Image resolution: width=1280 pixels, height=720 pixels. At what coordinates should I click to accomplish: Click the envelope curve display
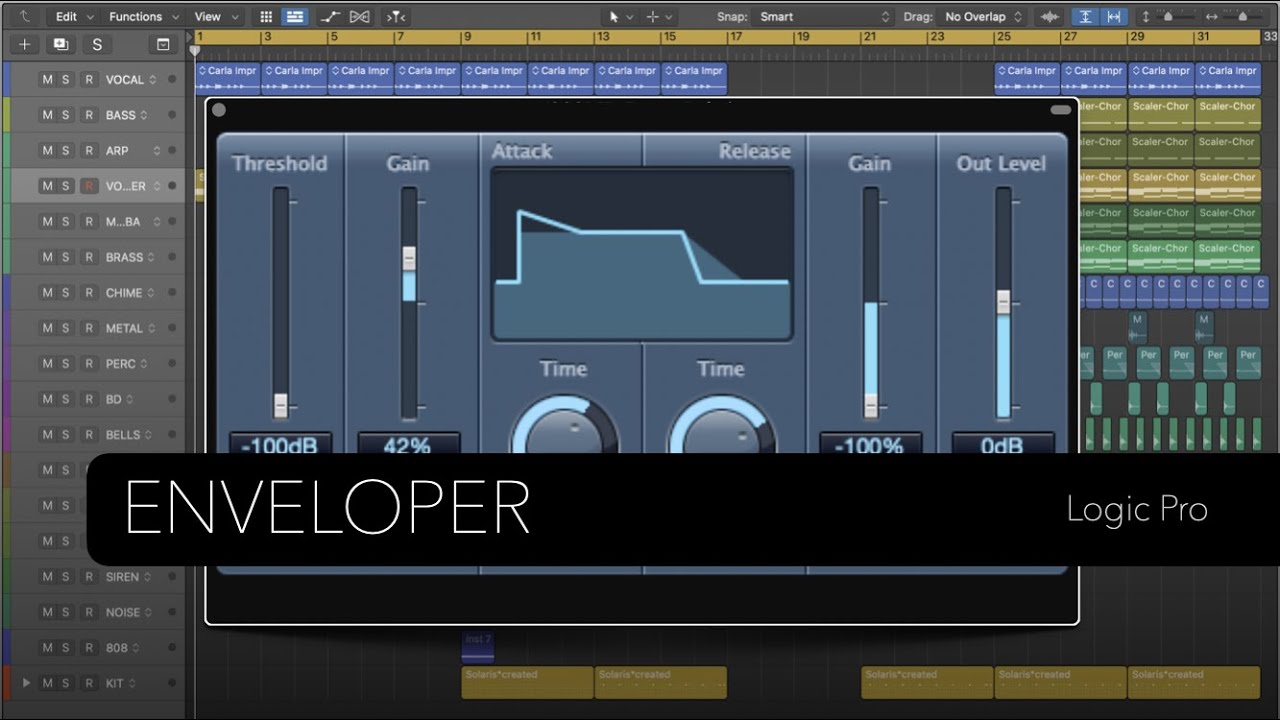[x=642, y=255]
